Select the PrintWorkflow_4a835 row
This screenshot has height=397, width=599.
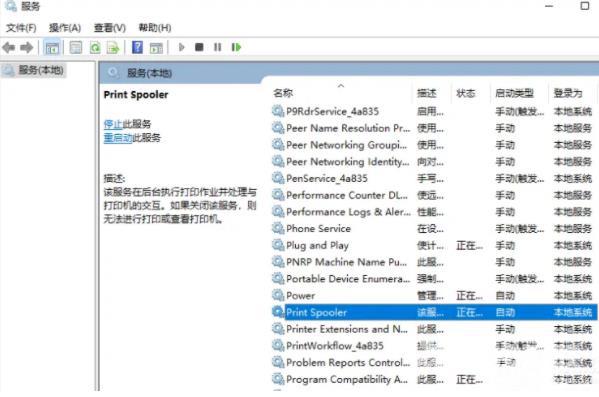pos(434,346)
